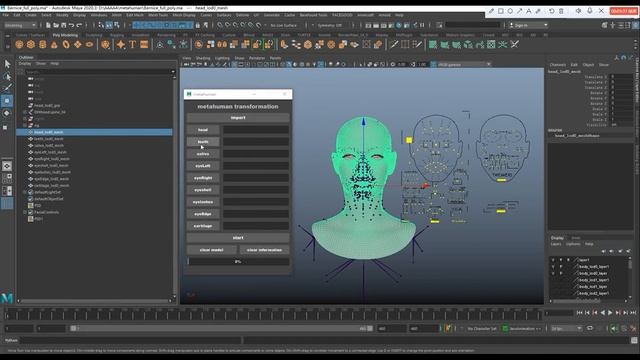
Task: Click the Redo arrow in status line
Action: (x=79, y=25)
